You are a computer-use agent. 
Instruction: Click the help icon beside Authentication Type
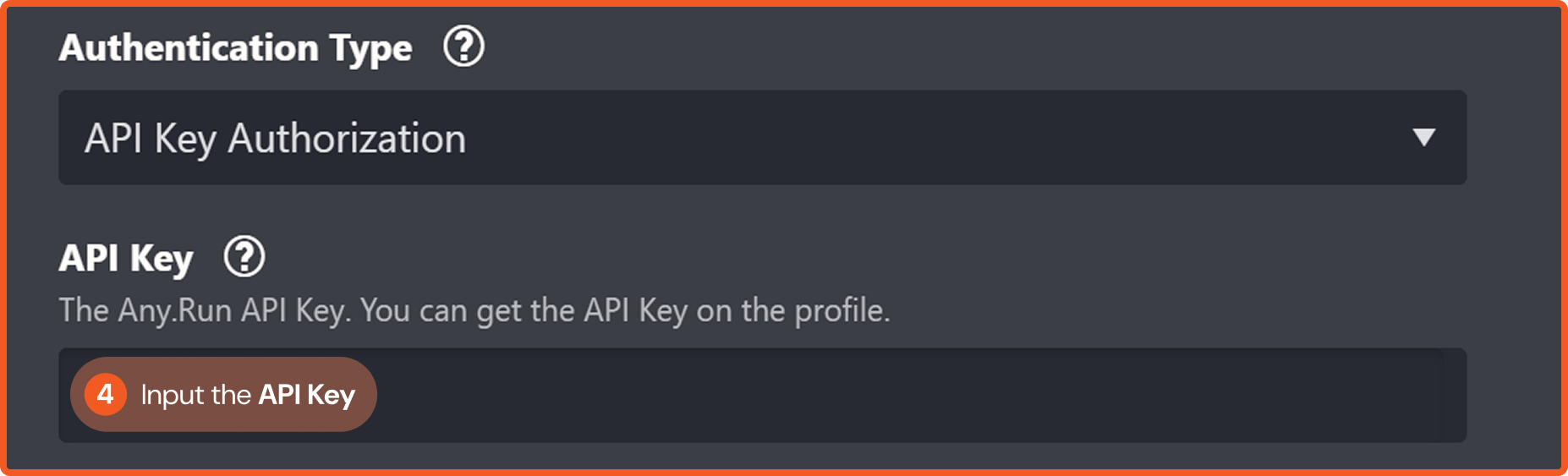(463, 47)
